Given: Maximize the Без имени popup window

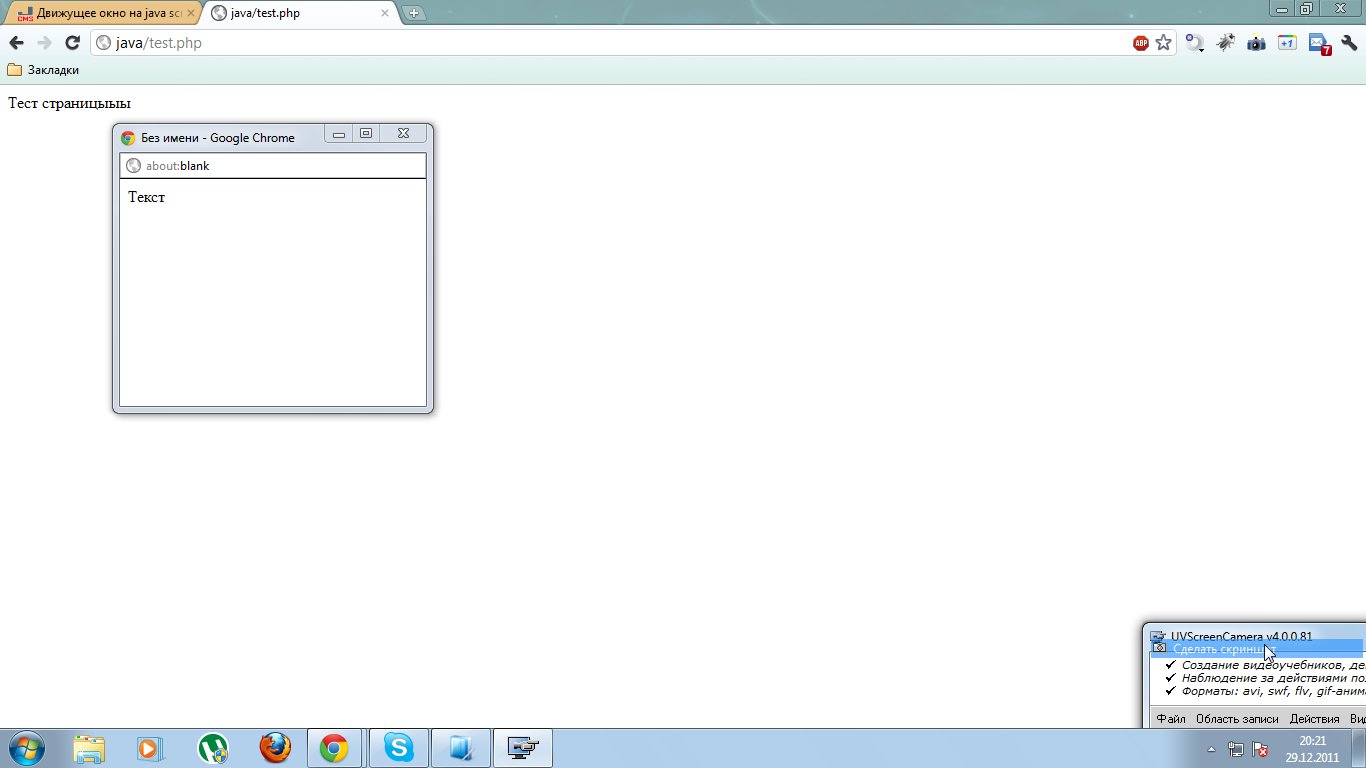Looking at the screenshot, I should [366, 134].
